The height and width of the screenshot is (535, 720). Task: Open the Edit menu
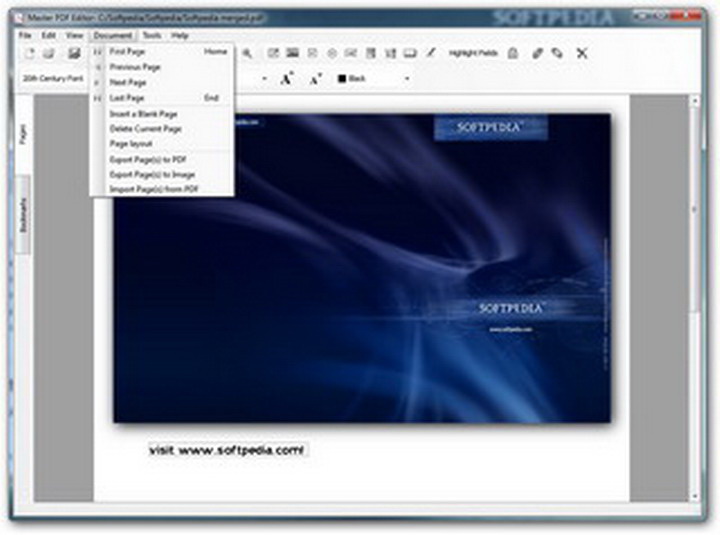49,35
